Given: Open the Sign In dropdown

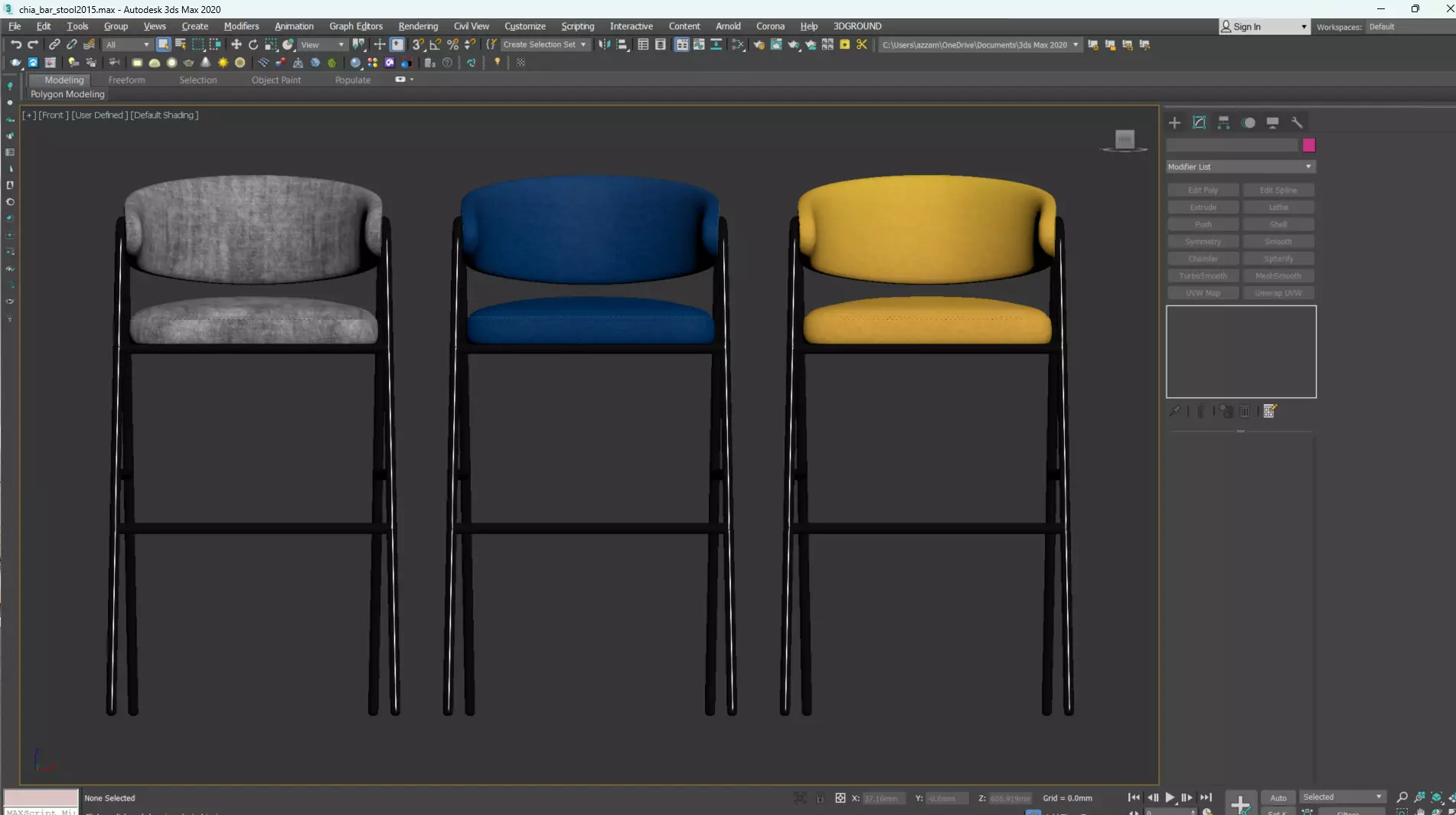Looking at the screenshot, I should (1264, 27).
